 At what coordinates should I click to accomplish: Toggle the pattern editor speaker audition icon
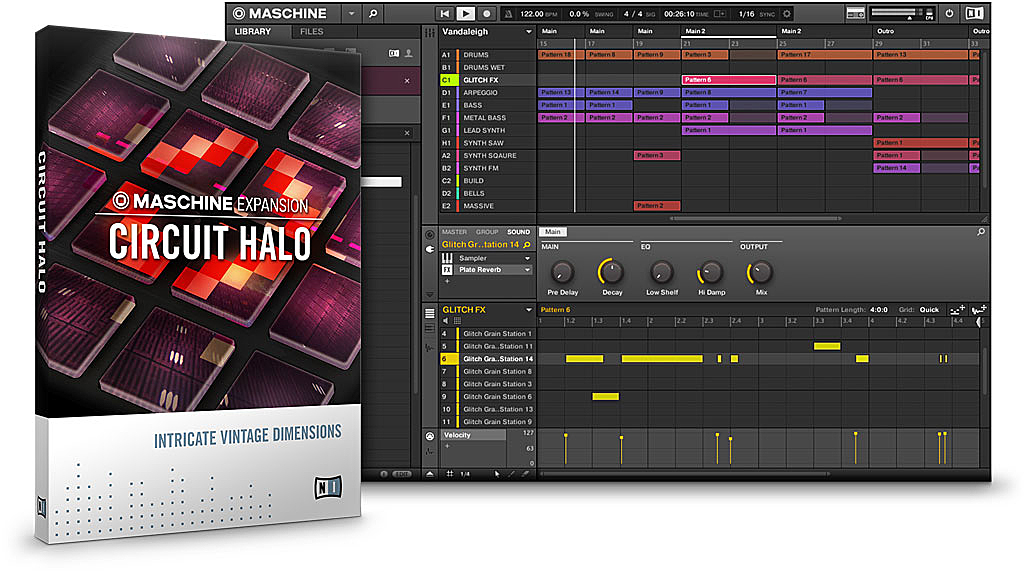point(446,321)
